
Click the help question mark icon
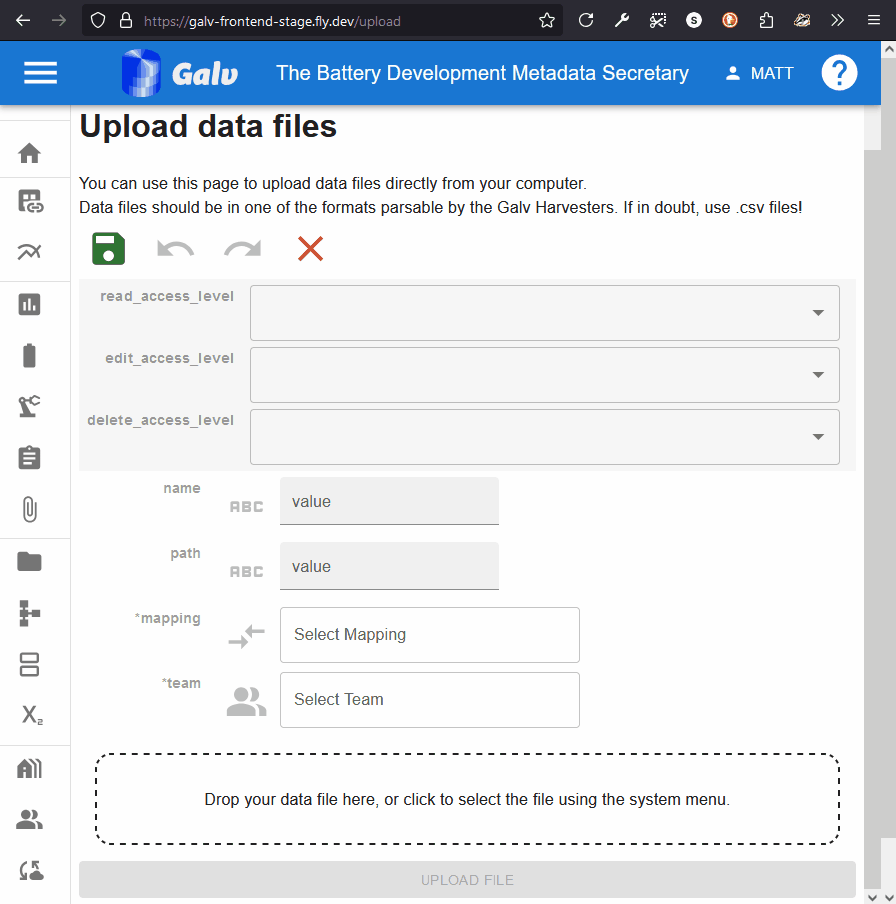point(839,73)
